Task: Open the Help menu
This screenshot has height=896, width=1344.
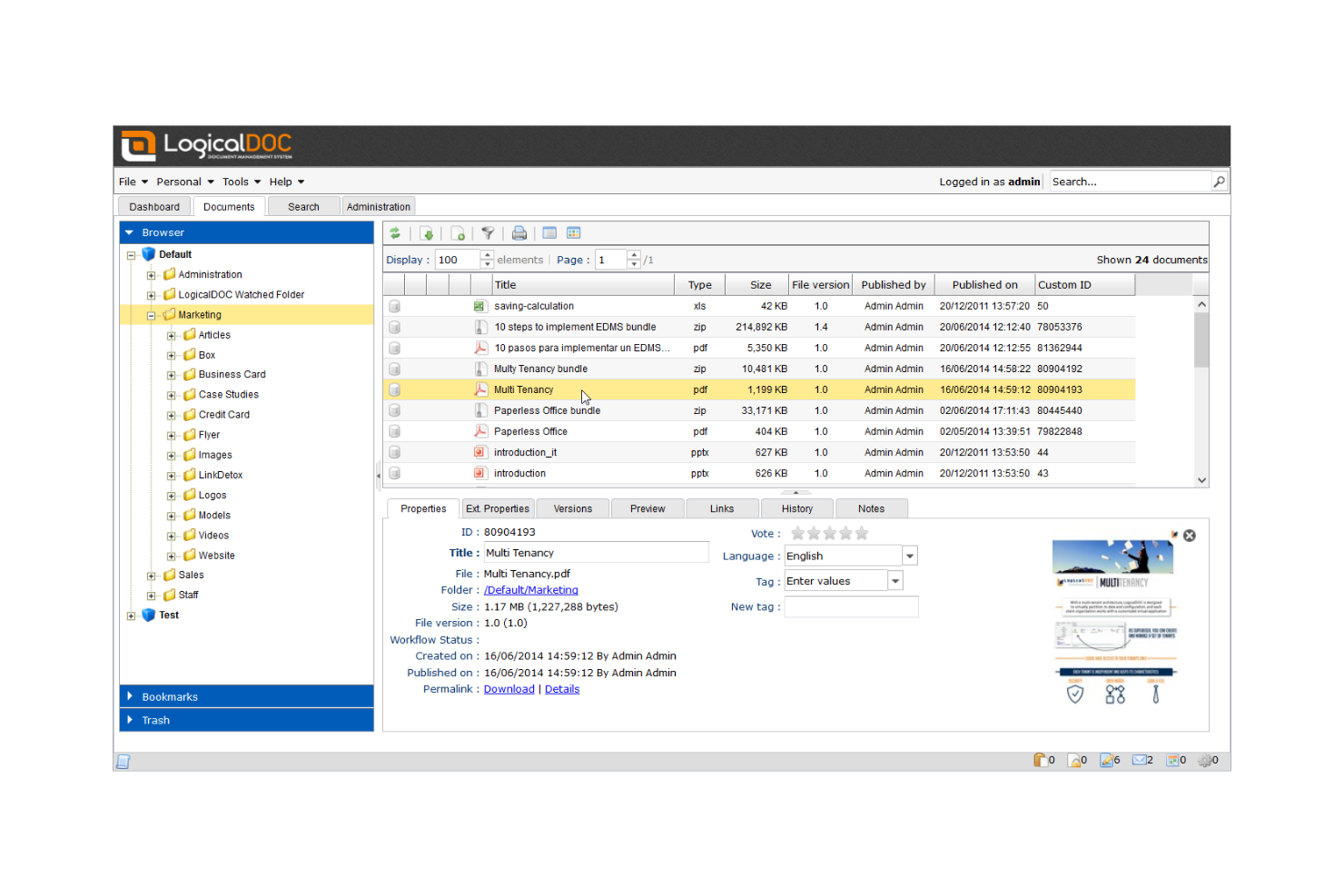Action: [287, 182]
